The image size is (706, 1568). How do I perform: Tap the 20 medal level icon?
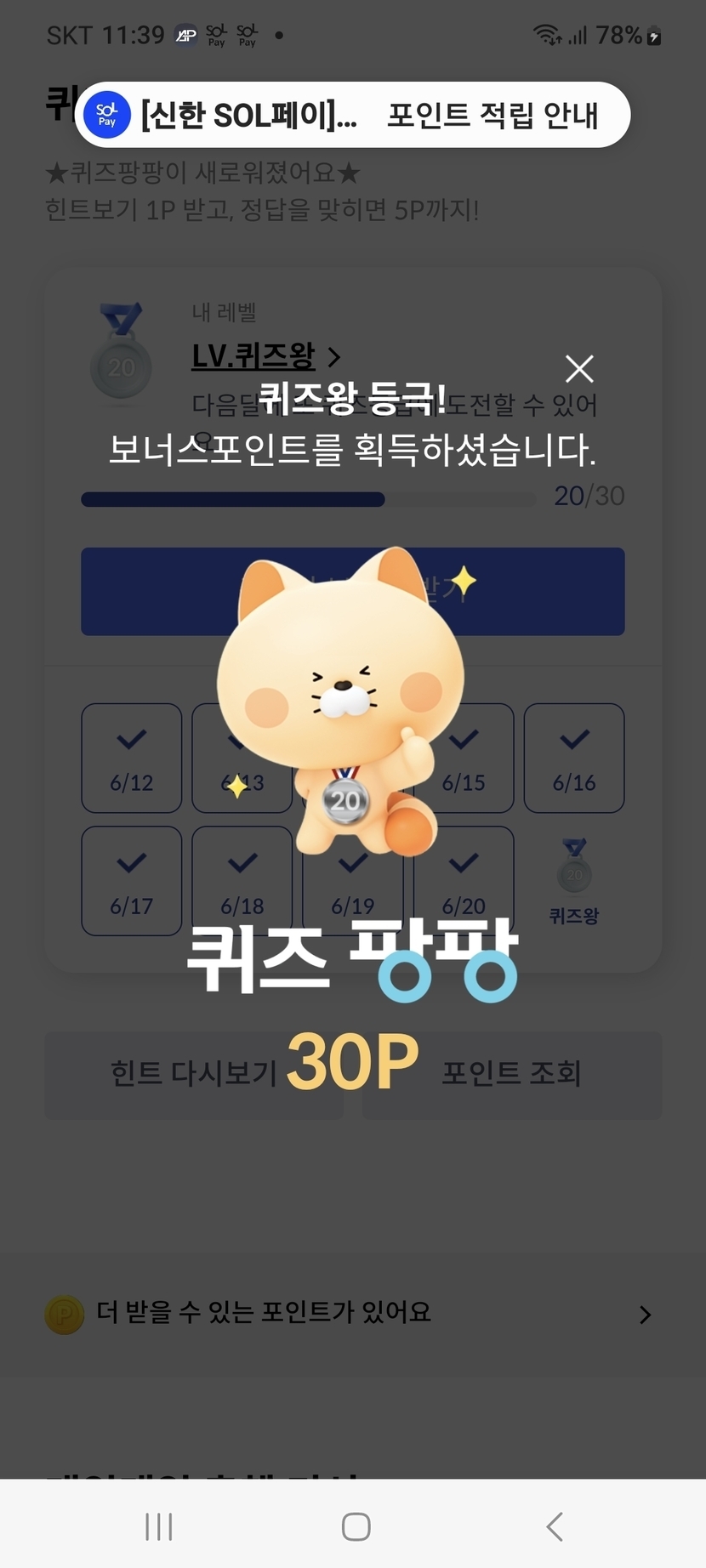[x=122, y=350]
